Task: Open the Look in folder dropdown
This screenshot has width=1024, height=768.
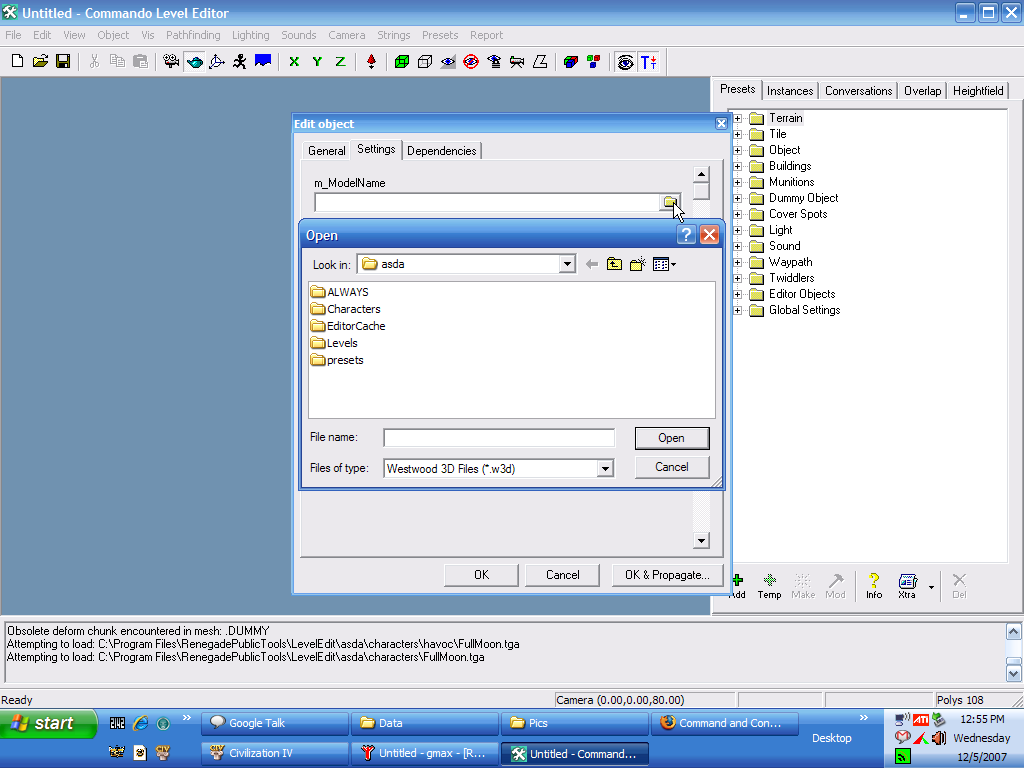Action: (x=567, y=264)
